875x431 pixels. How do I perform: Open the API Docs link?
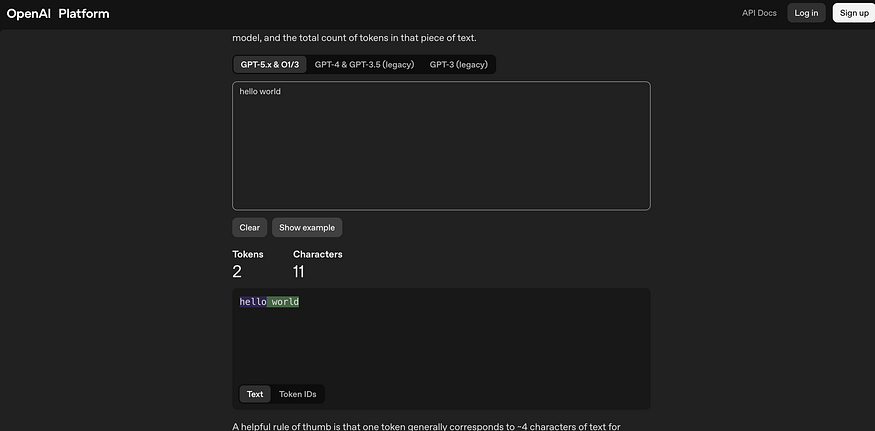pyautogui.click(x=759, y=13)
